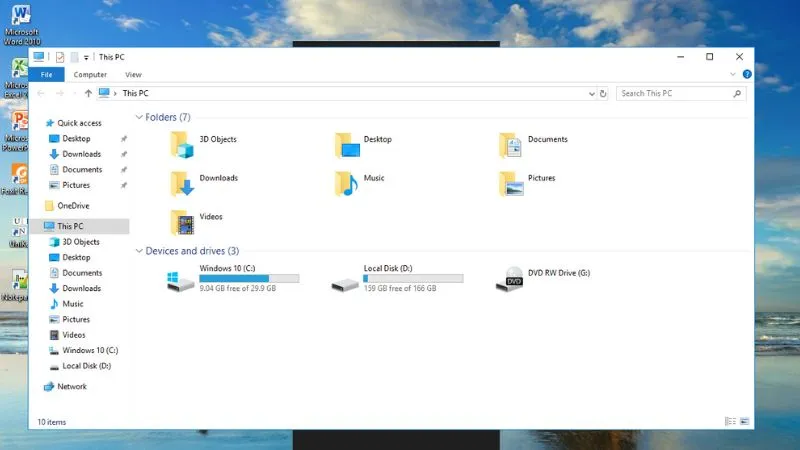Click Windows 10 (C:) storage usage bar
Image resolution: width=800 pixels, height=450 pixels.
point(249,279)
